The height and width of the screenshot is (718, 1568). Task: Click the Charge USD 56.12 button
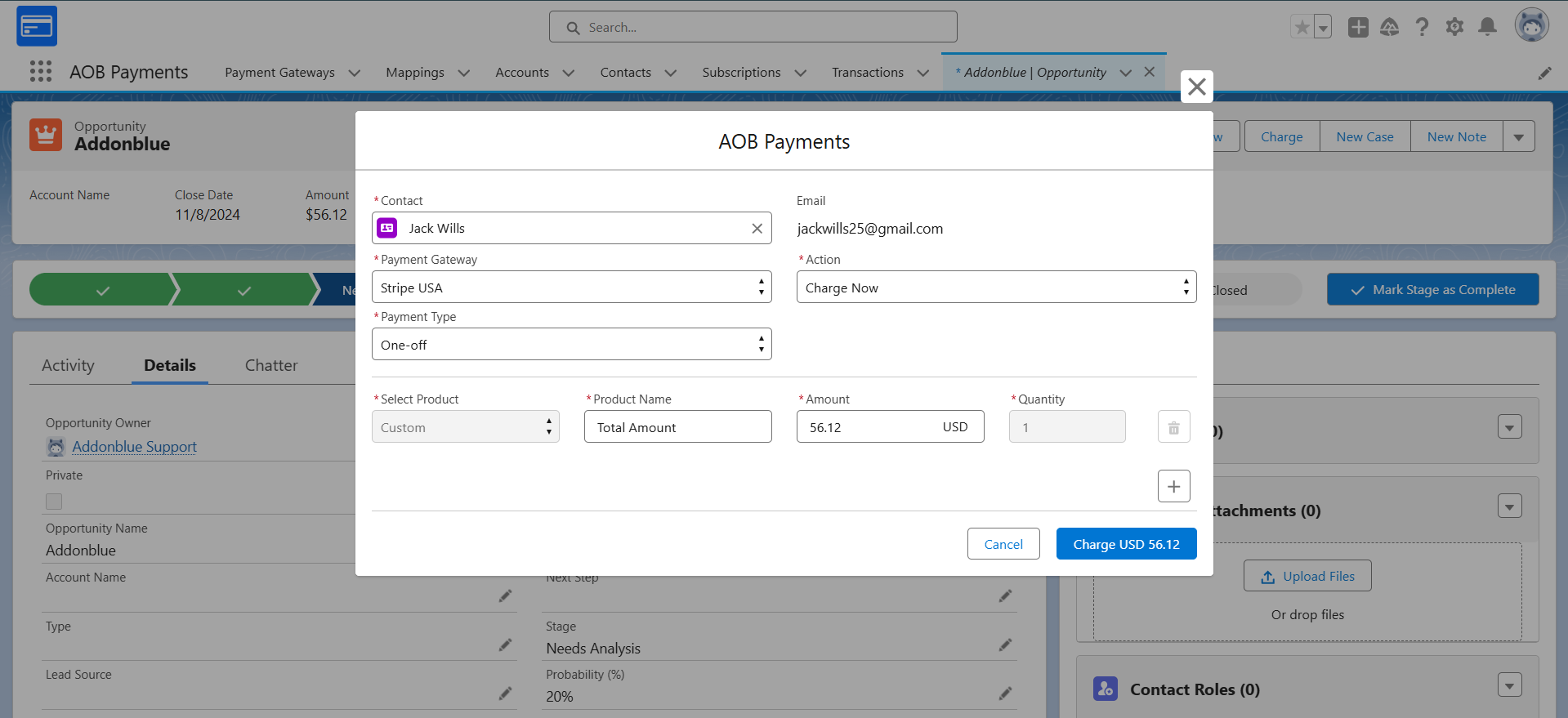click(1126, 544)
